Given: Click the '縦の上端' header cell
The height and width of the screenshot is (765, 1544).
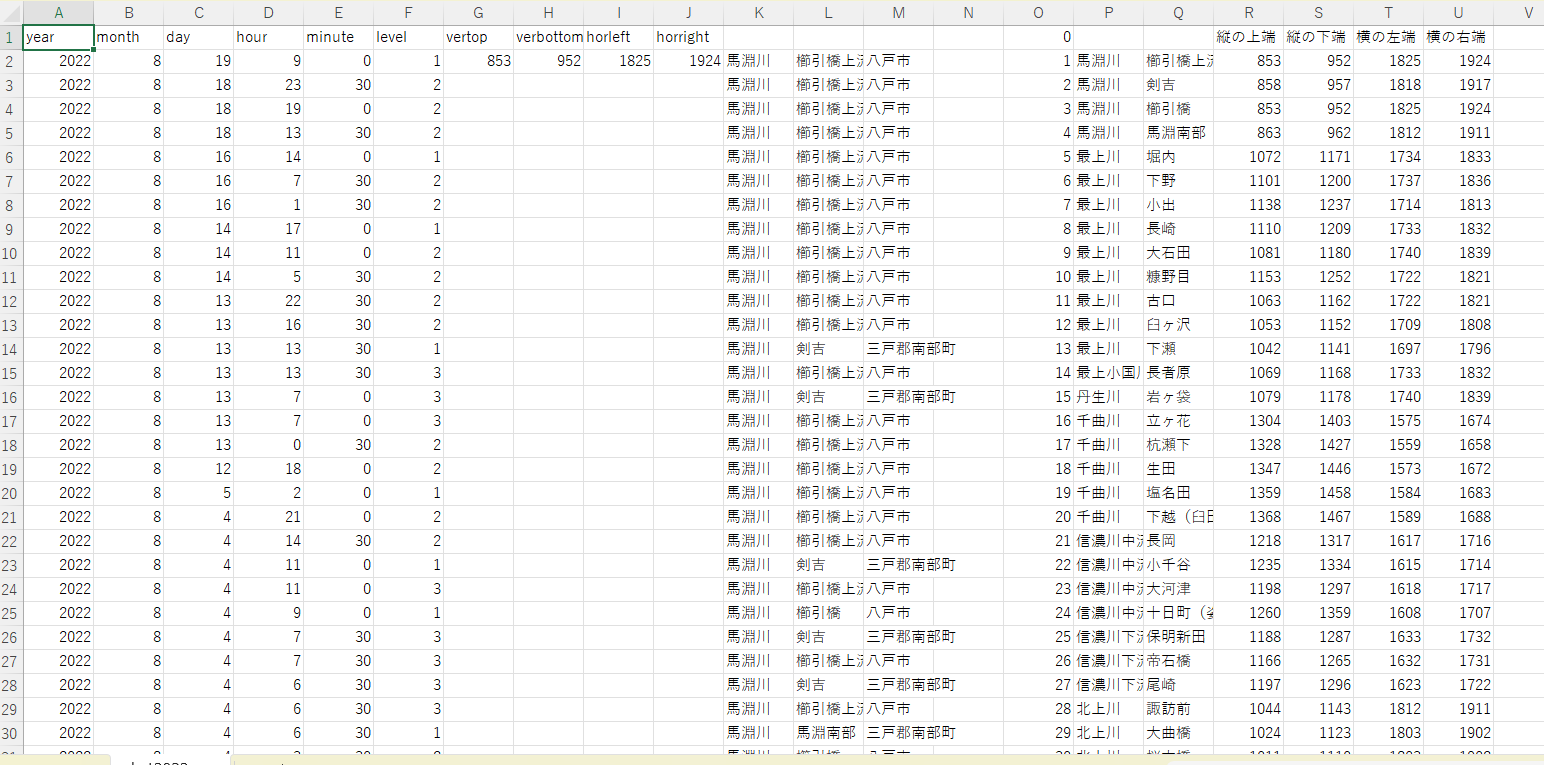Looking at the screenshot, I should click(x=1248, y=37).
